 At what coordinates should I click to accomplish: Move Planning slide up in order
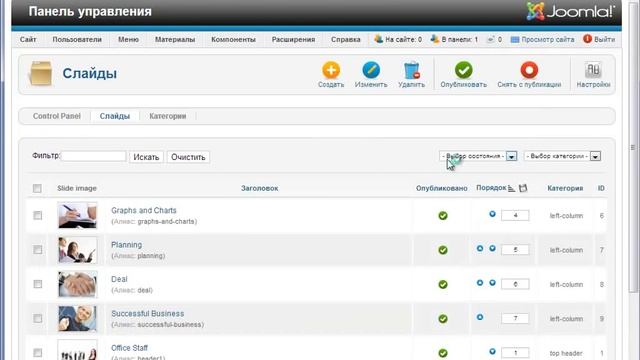[480, 248]
